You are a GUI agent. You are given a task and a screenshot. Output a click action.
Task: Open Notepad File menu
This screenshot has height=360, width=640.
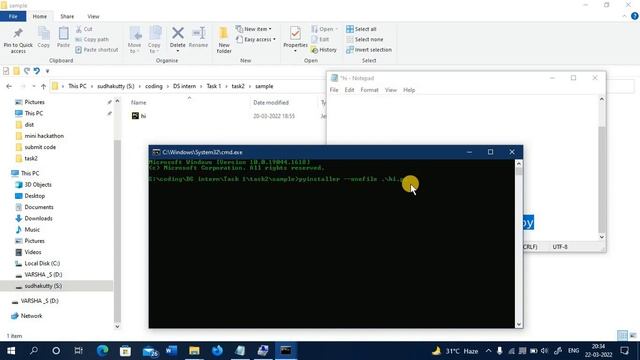334,90
